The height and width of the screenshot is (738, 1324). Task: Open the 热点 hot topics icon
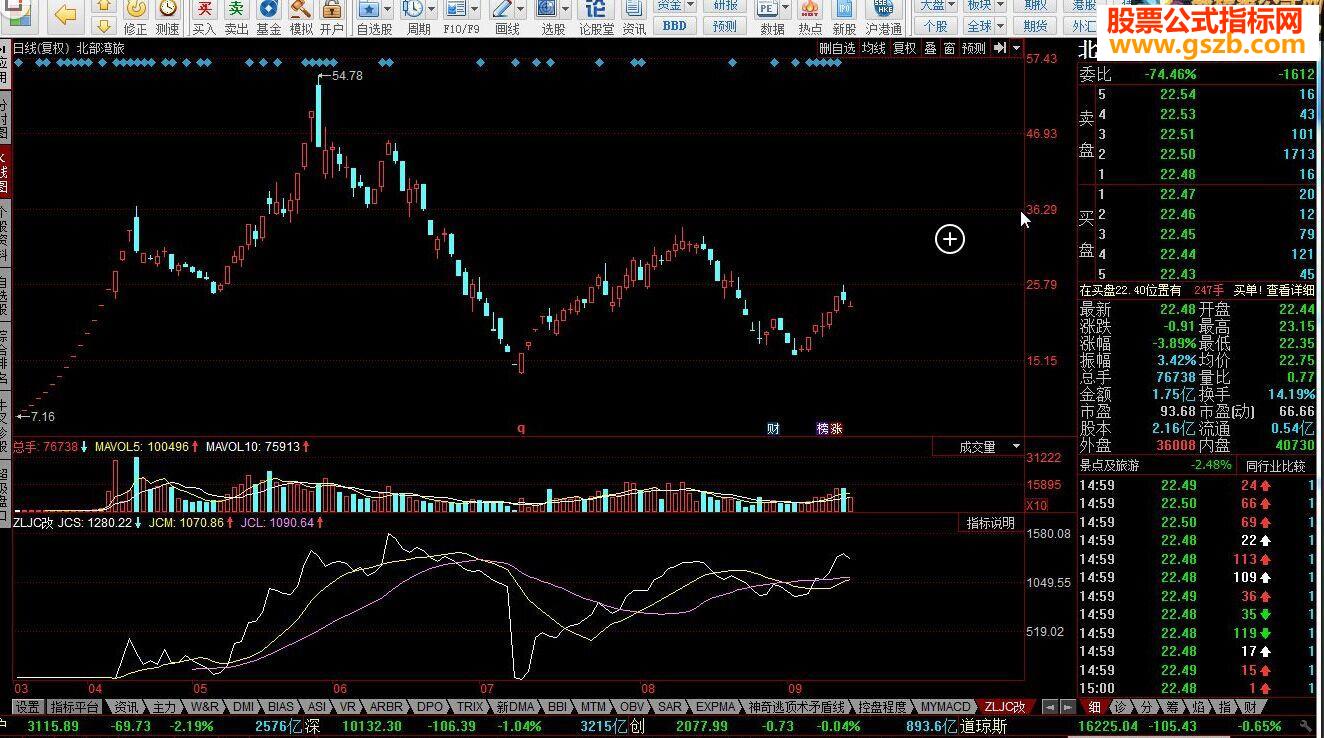coord(811,18)
